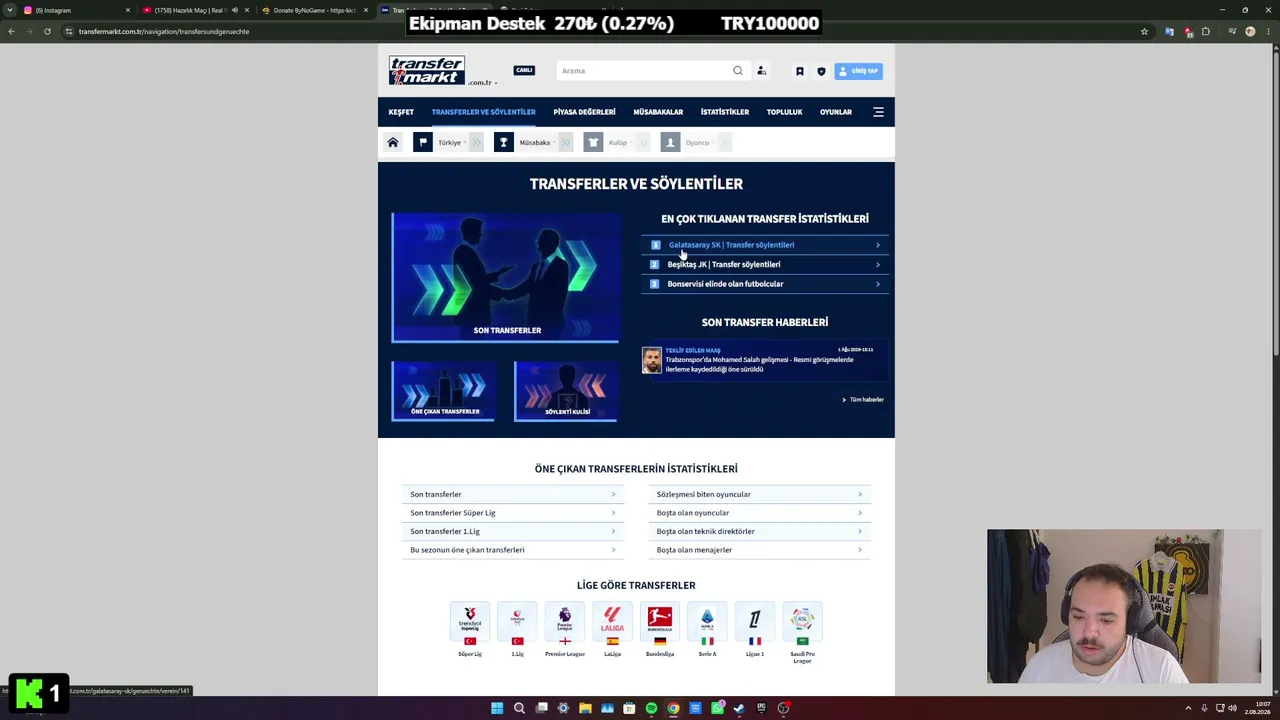The height and width of the screenshot is (720, 1280).
Task: Open the ÖNE ÇIKAN TRANSFERLER thumbnail
Action: click(x=443, y=391)
